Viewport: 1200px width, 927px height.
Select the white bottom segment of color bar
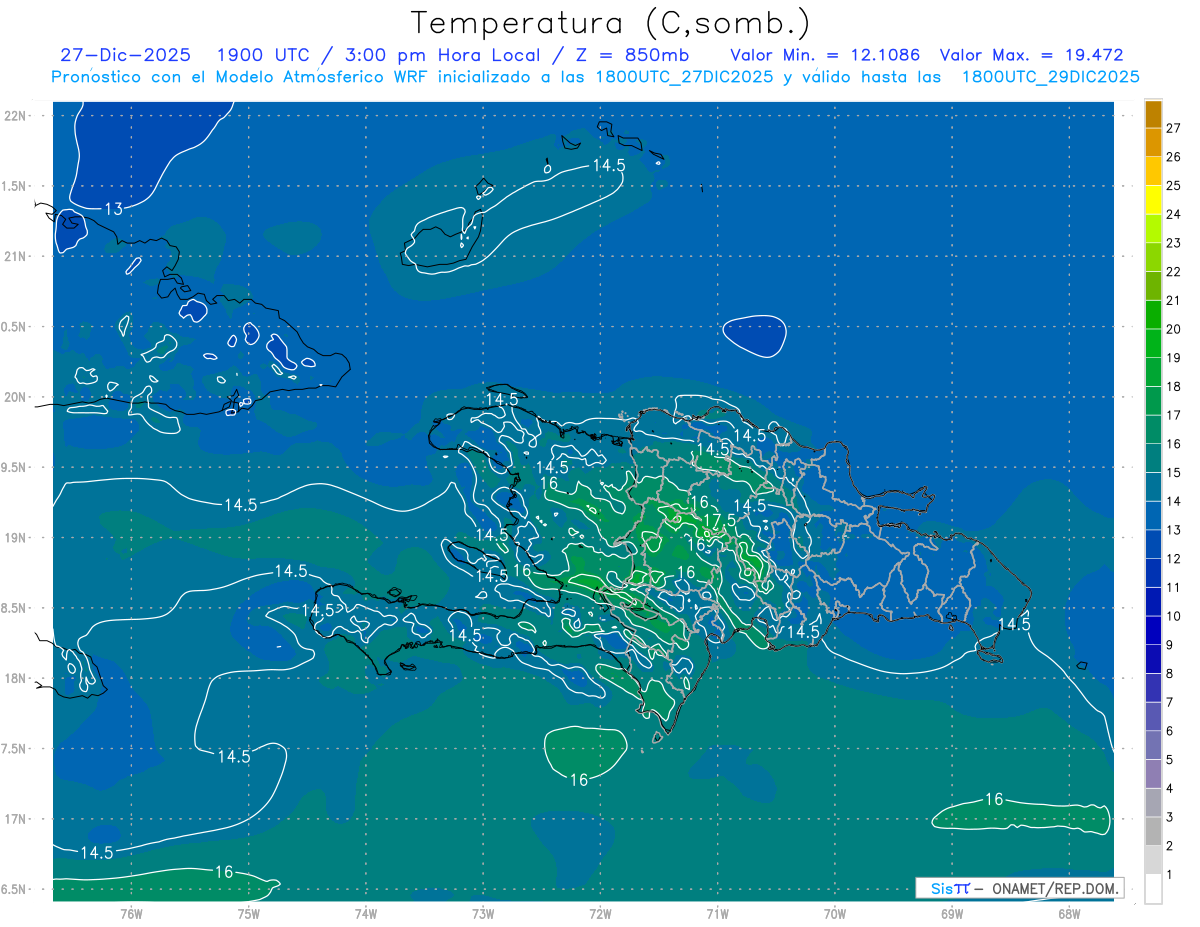pyautogui.click(x=1153, y=889)
